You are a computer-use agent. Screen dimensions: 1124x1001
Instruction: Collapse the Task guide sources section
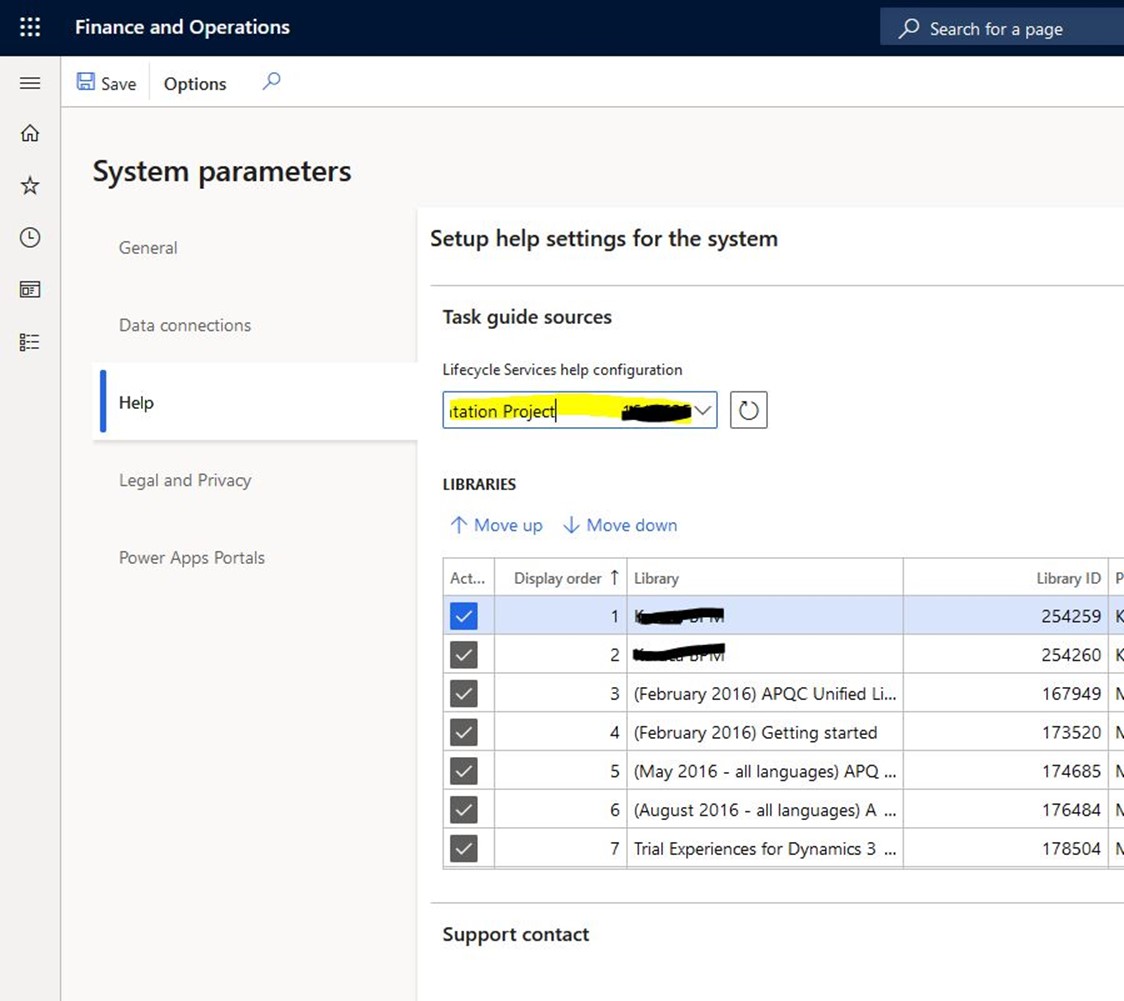tap(527, 317)
